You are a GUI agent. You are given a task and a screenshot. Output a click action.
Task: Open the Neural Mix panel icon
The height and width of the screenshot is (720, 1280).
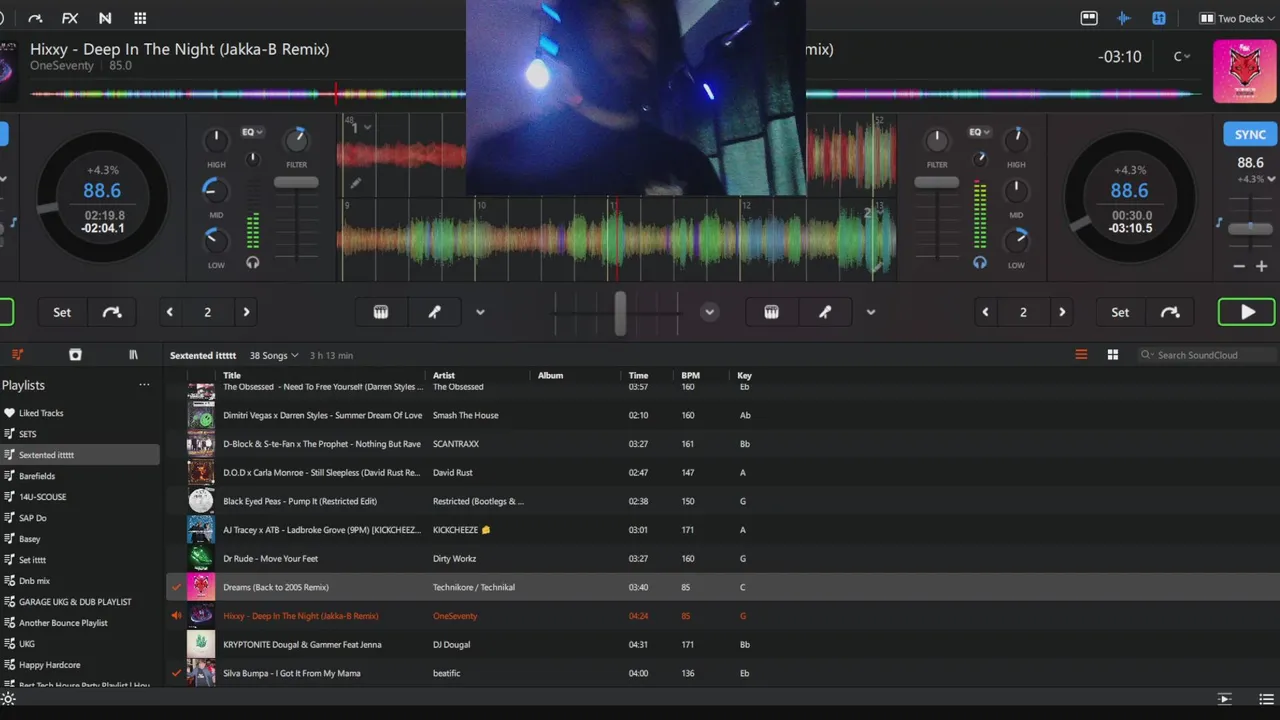point(105,18)
